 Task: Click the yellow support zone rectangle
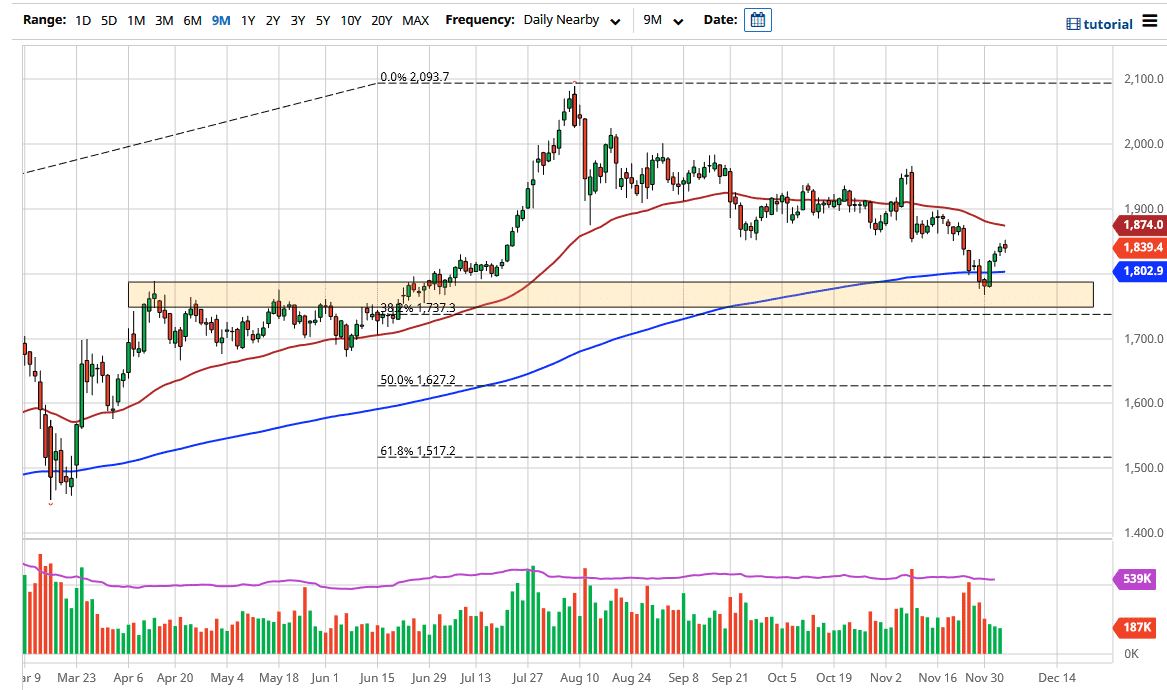coord(611,295)
